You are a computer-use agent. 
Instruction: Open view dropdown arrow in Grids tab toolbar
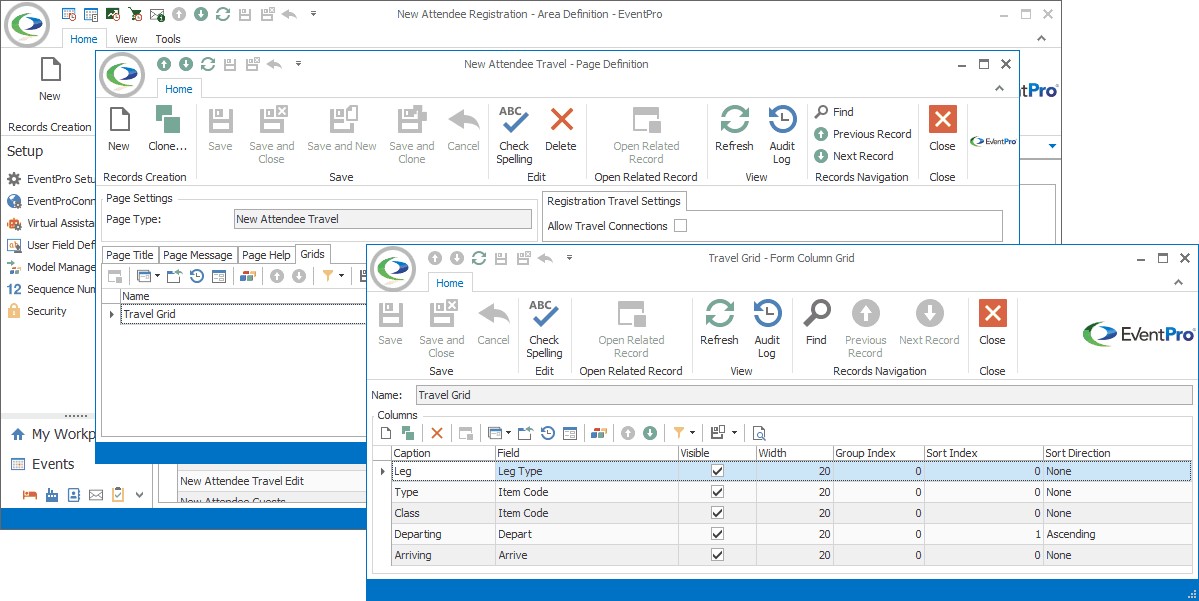tap(157, 276)
